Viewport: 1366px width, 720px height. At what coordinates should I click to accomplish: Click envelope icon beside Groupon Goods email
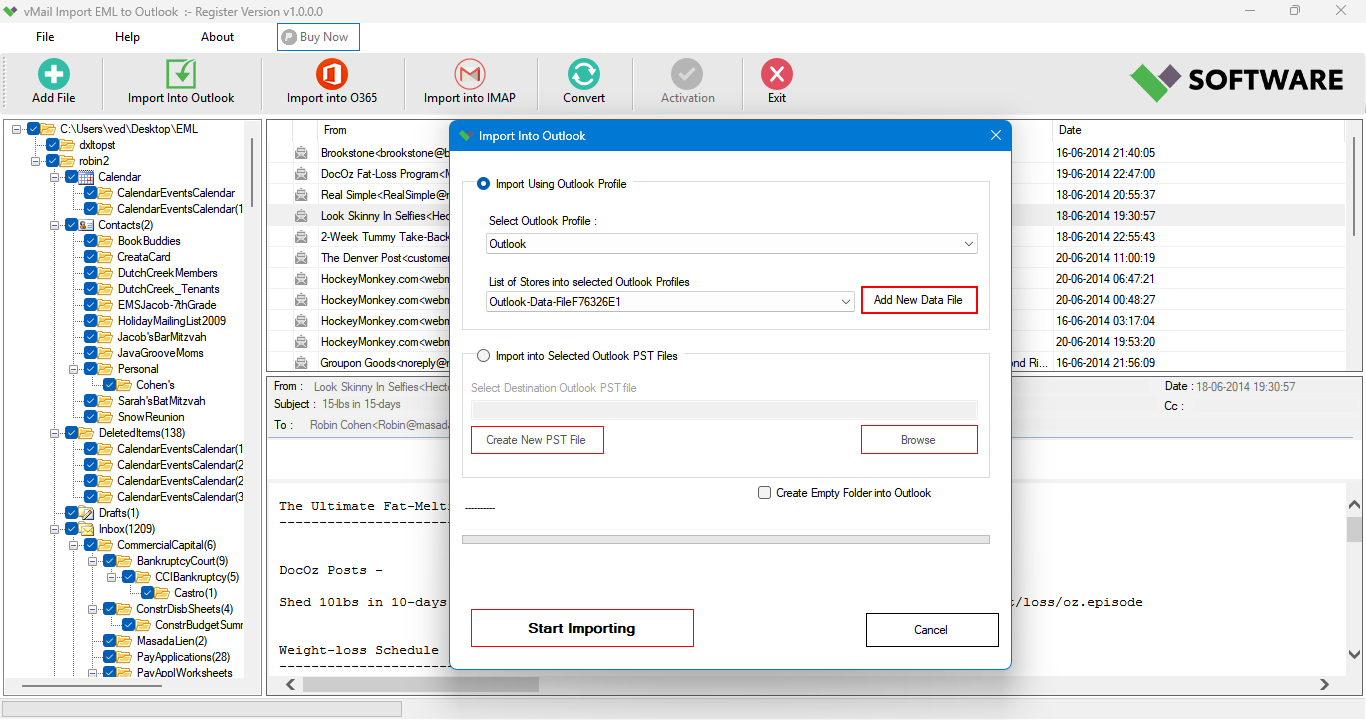pyautogui.click(x=301, y=363)
